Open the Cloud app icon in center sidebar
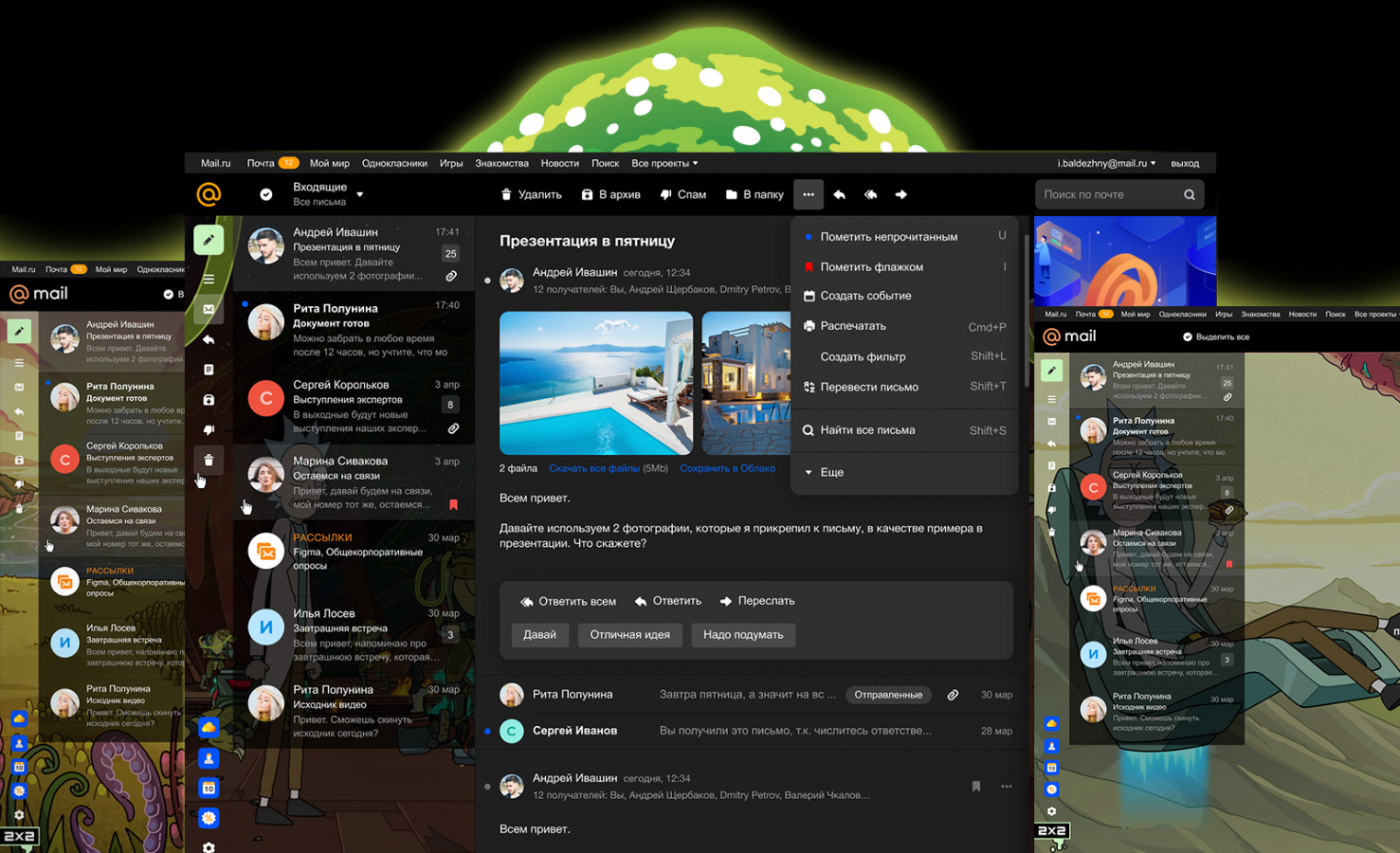 point(209,727)
